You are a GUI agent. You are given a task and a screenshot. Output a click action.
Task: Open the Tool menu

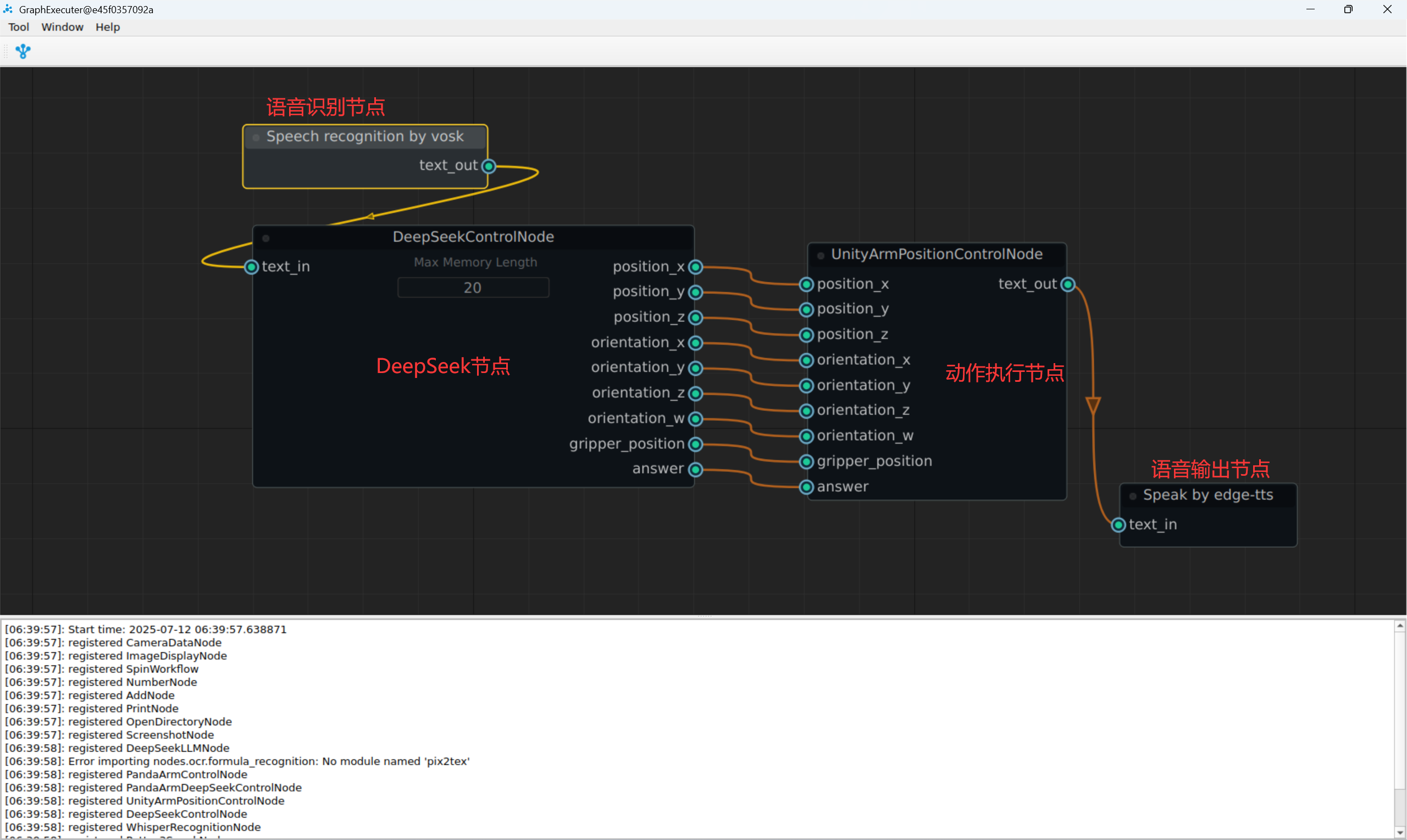[19, 27]
